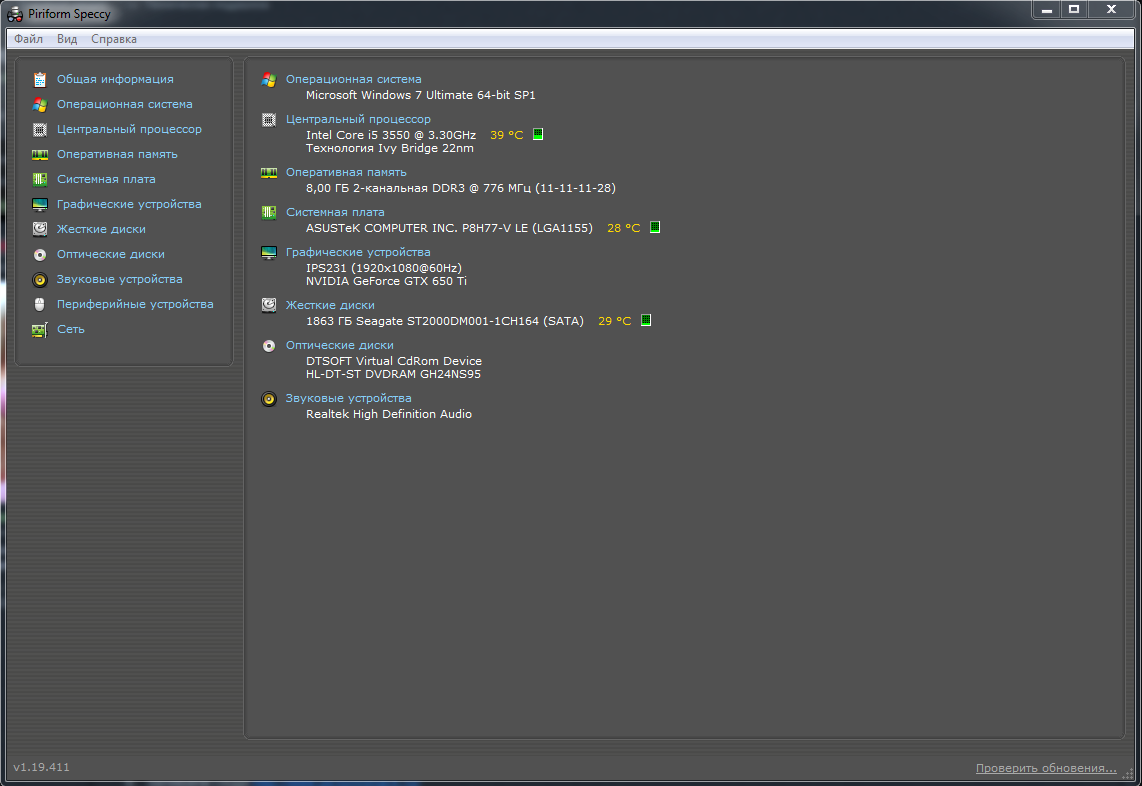Viewport: 1142px width, 786px height.
Task: Open the Файл menu
Action: [28, 39]
